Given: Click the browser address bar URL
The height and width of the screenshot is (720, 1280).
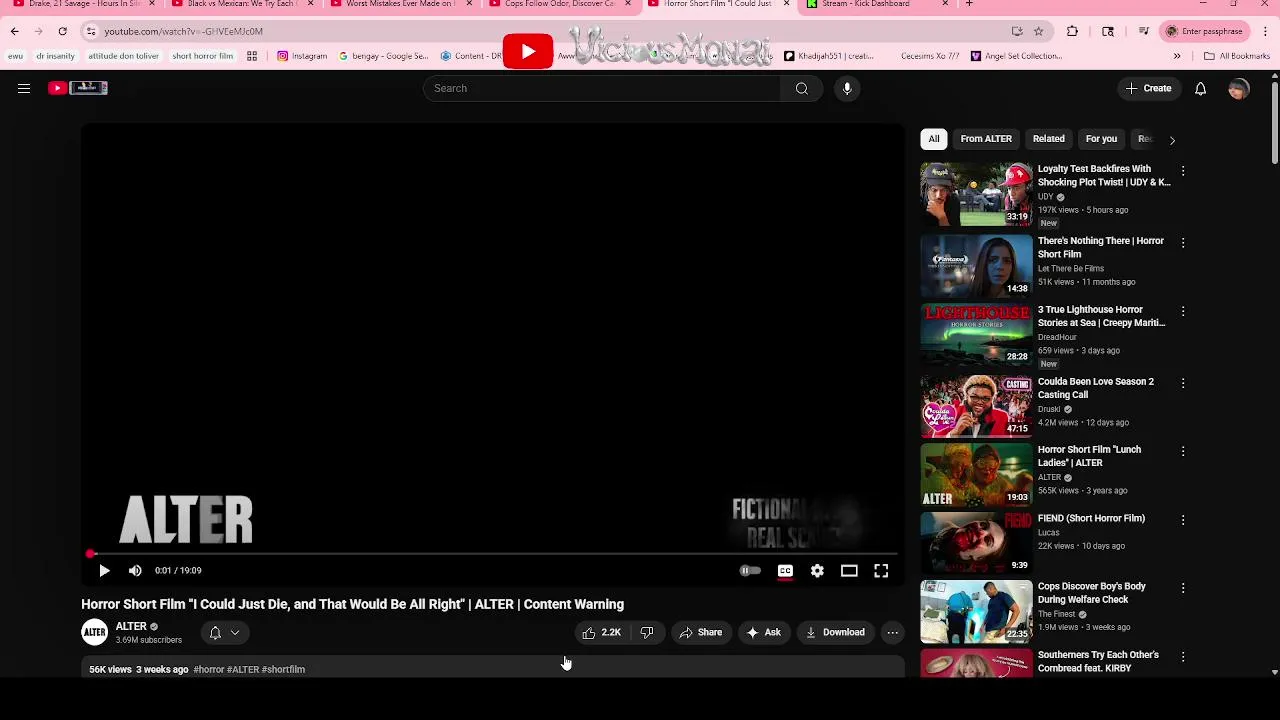Looking at the screenshot, I should pos(183,31).
